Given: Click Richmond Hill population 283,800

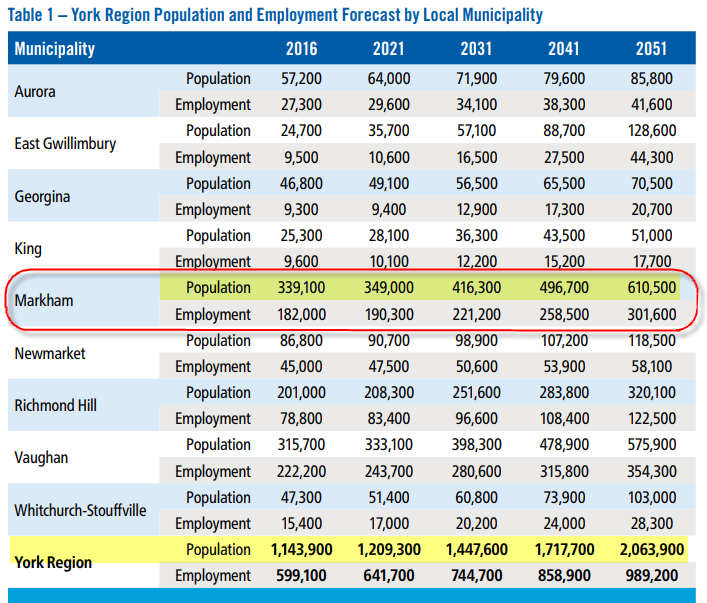Looking at the screenshot, I should click(564, 392).
